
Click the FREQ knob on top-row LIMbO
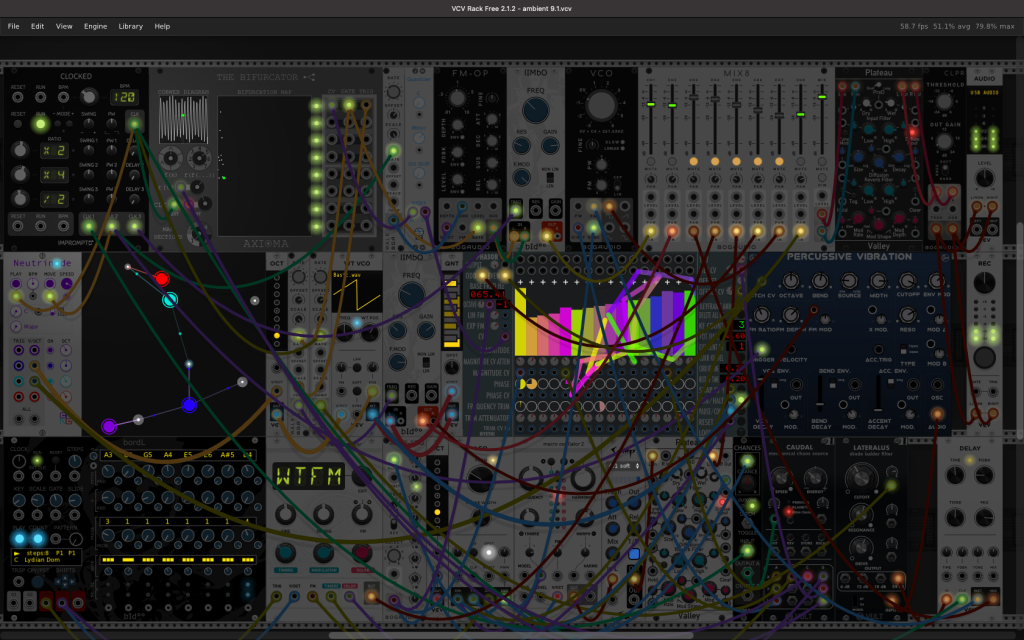[x=536, y=110]
